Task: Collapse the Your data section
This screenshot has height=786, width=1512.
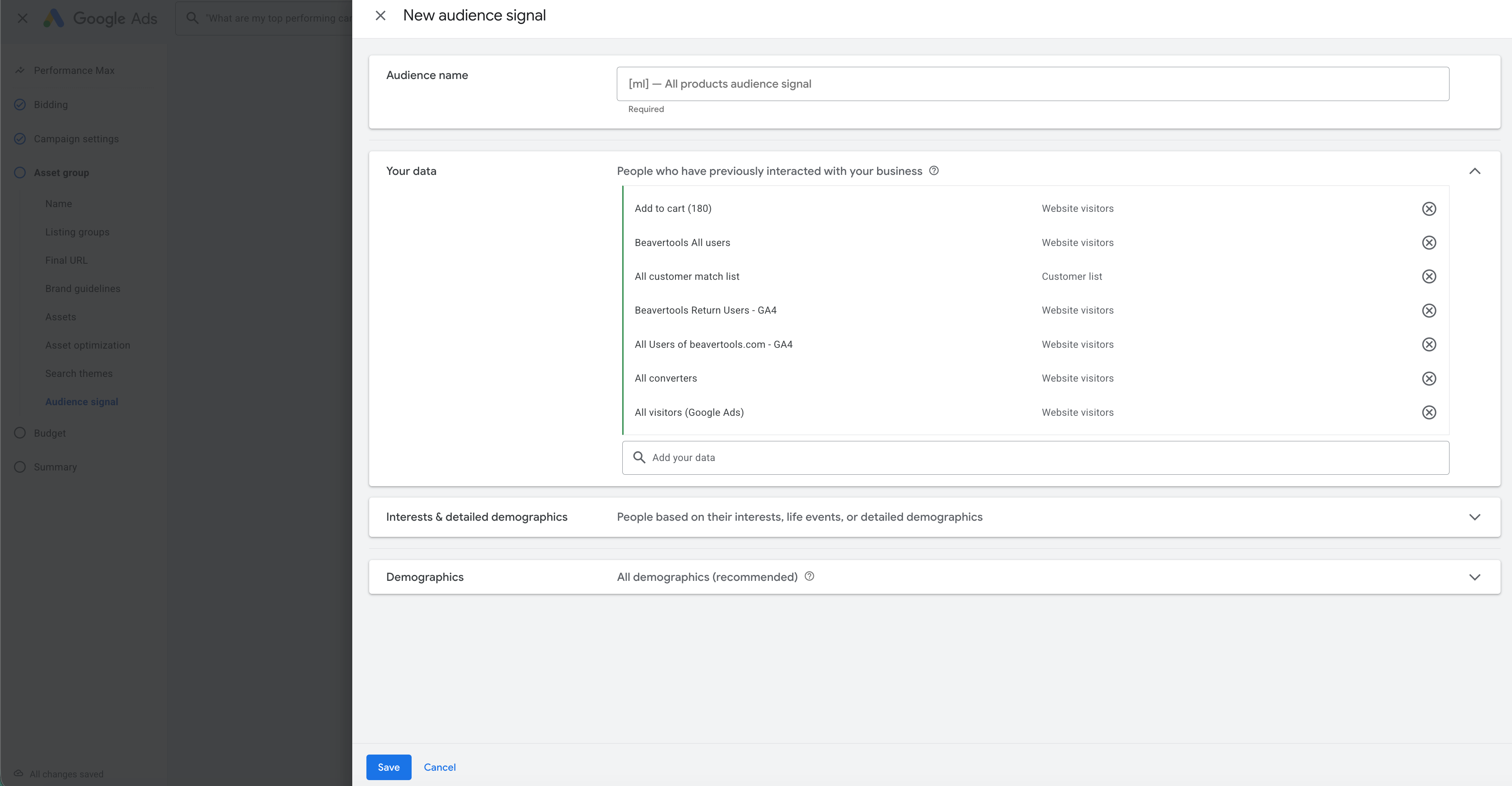Action: tap(1474, 171)
